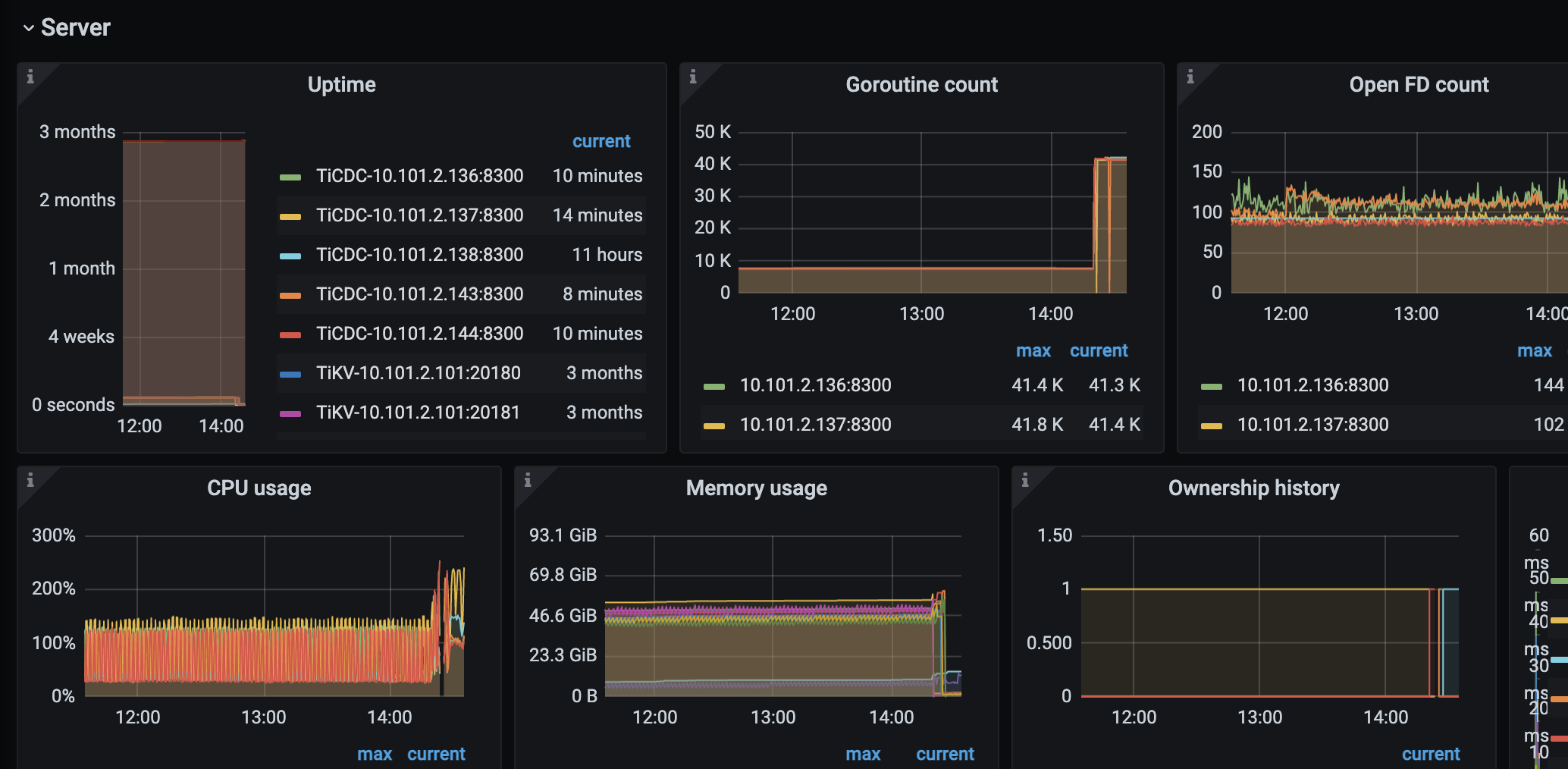
Task: Click the Open FD count info icon
Action: (1190, 77)
